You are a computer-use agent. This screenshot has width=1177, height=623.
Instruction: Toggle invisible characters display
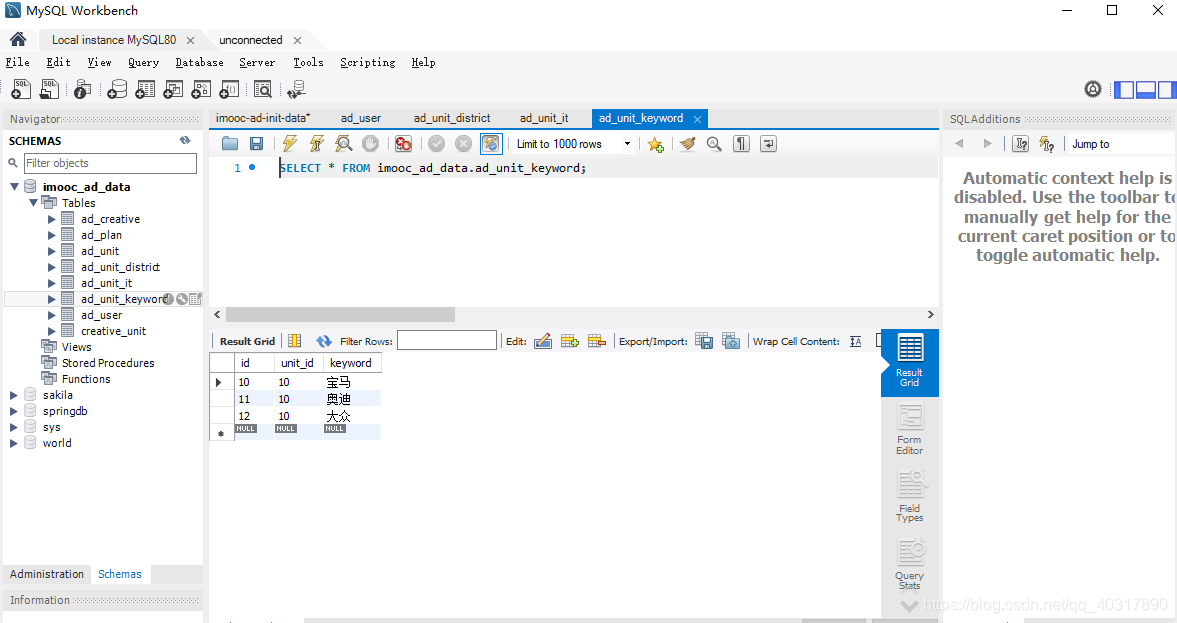click(x=741, y=143)
